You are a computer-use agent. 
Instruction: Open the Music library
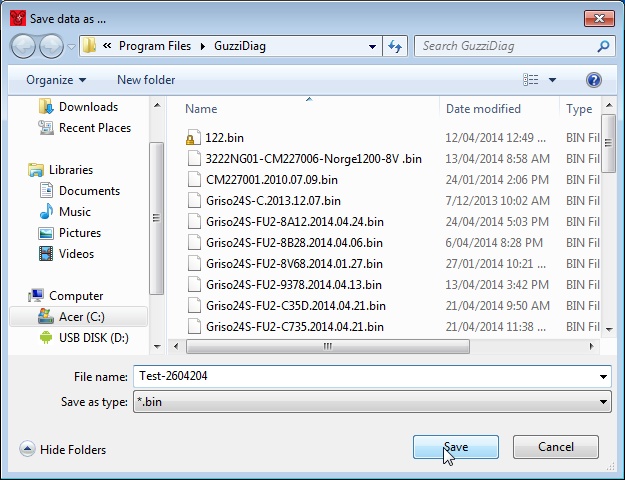(74, 212)
